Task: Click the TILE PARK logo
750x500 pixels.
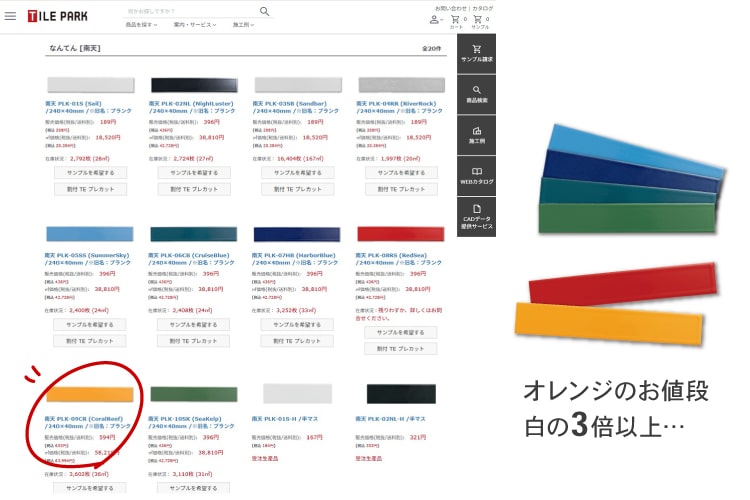Action: [57, 16]
